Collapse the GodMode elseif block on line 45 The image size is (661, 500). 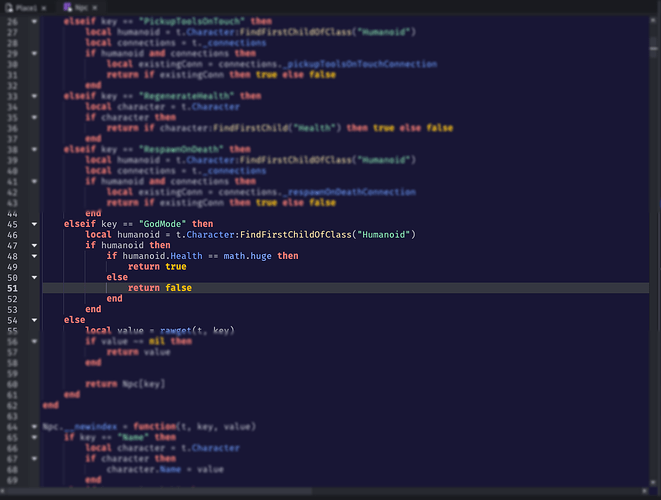click(x=34, y=224)
